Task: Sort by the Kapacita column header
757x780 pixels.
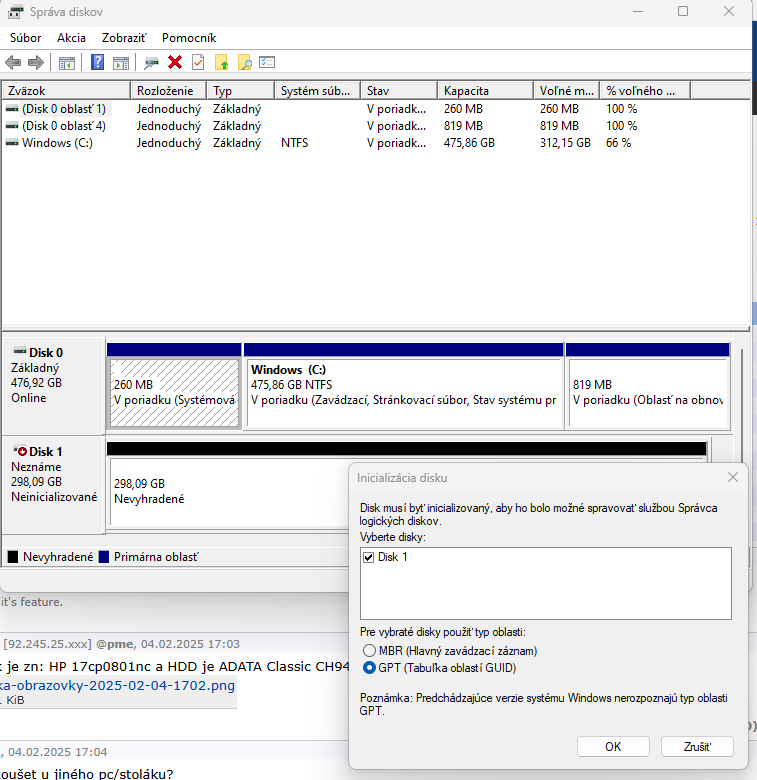Action: (485, 91)
